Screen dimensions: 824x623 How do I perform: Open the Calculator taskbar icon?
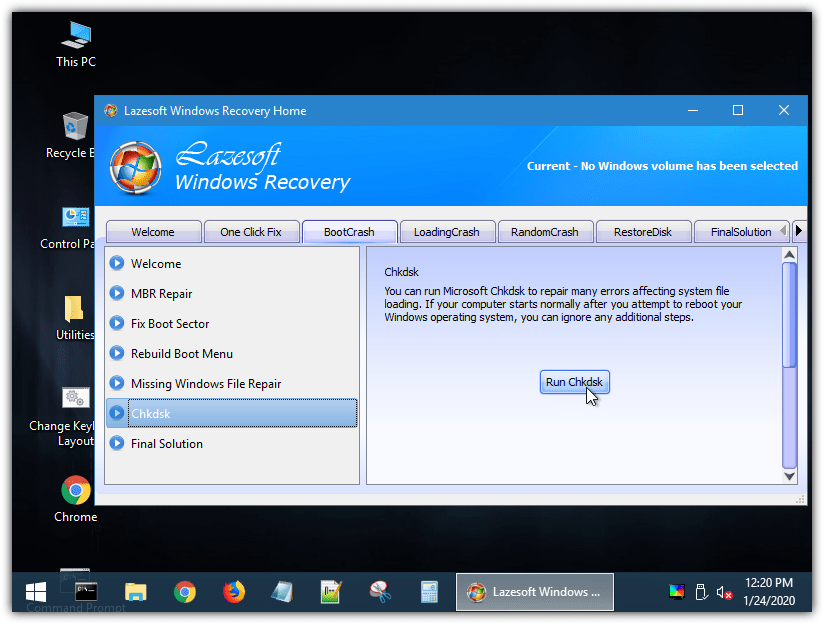point(430,592)
